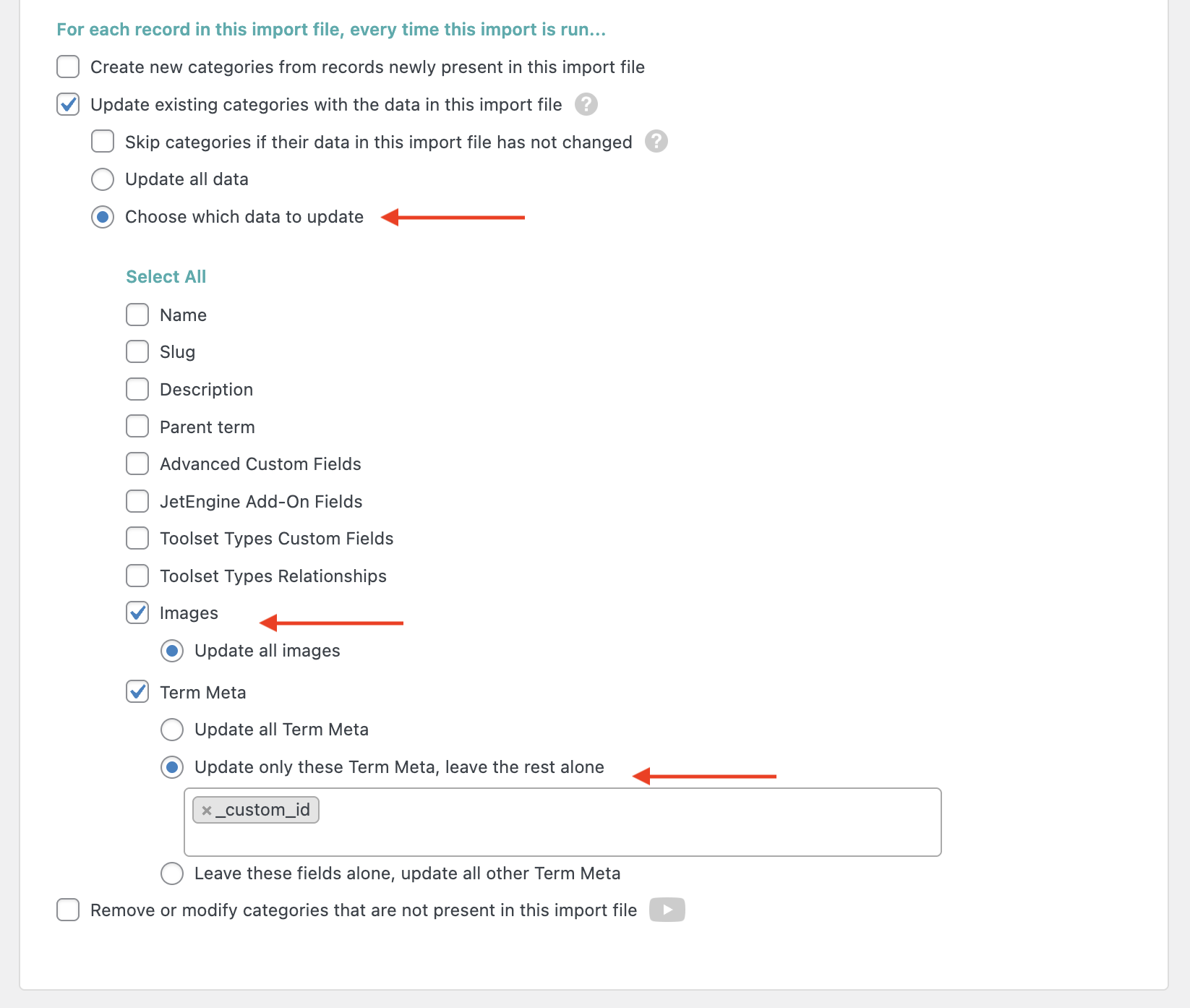The height and width of the screenshot is (1008, 1190).
Task: Check JetEngine Add-On Fields option
Action: (137, 502)
